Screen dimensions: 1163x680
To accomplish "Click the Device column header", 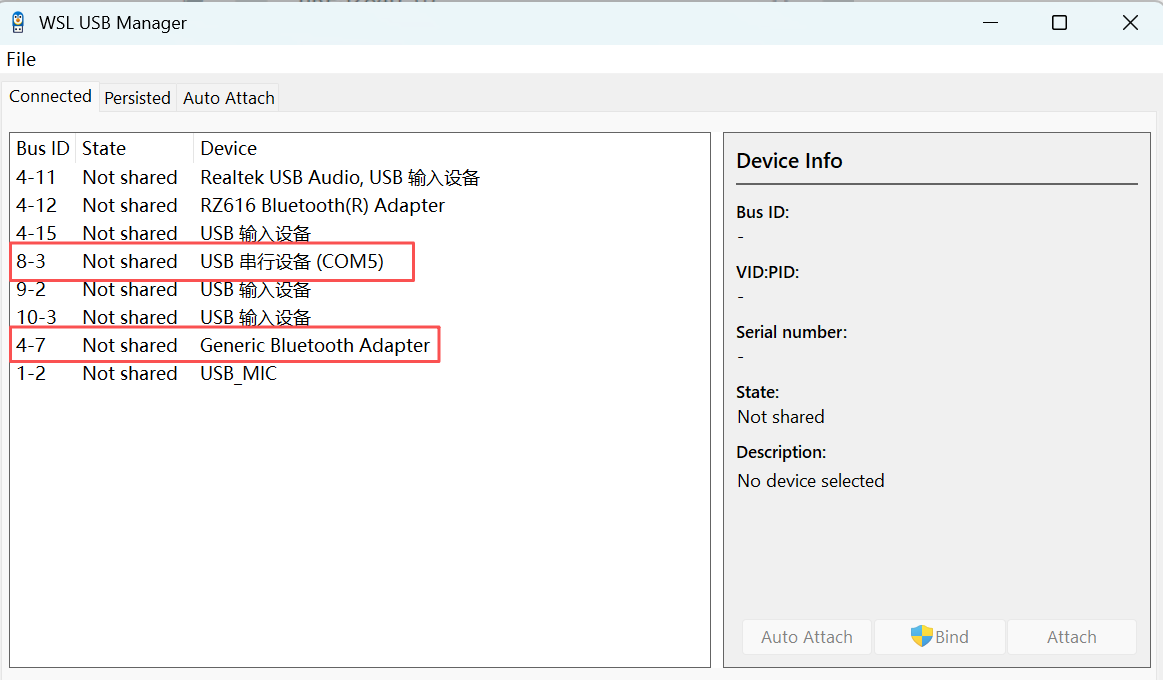I will click(228, 148).
